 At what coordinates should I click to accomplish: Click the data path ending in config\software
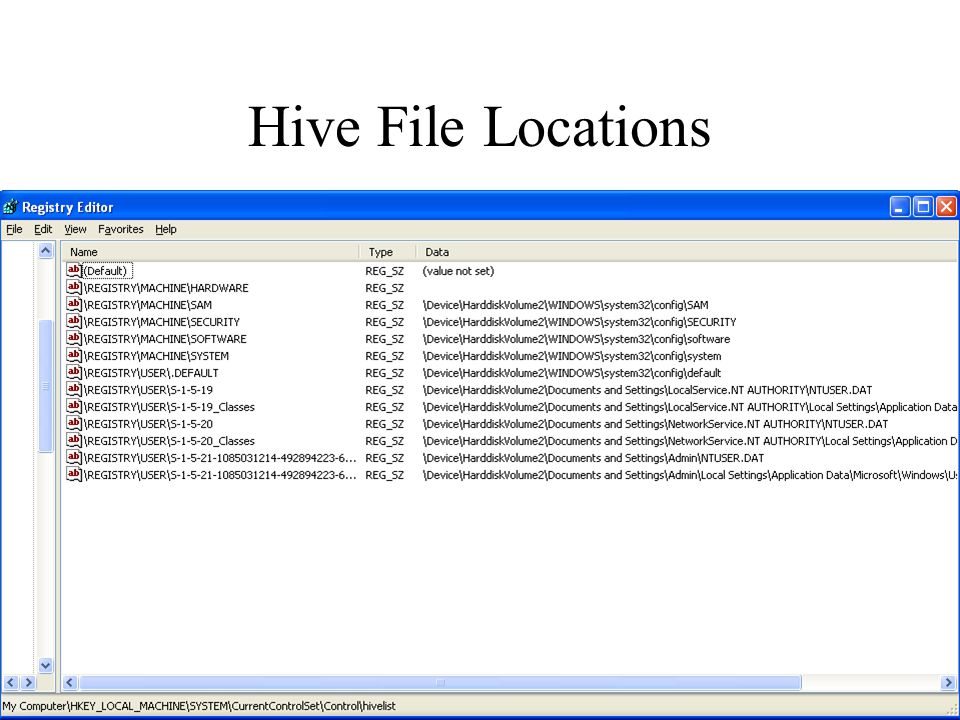point(576,339)
